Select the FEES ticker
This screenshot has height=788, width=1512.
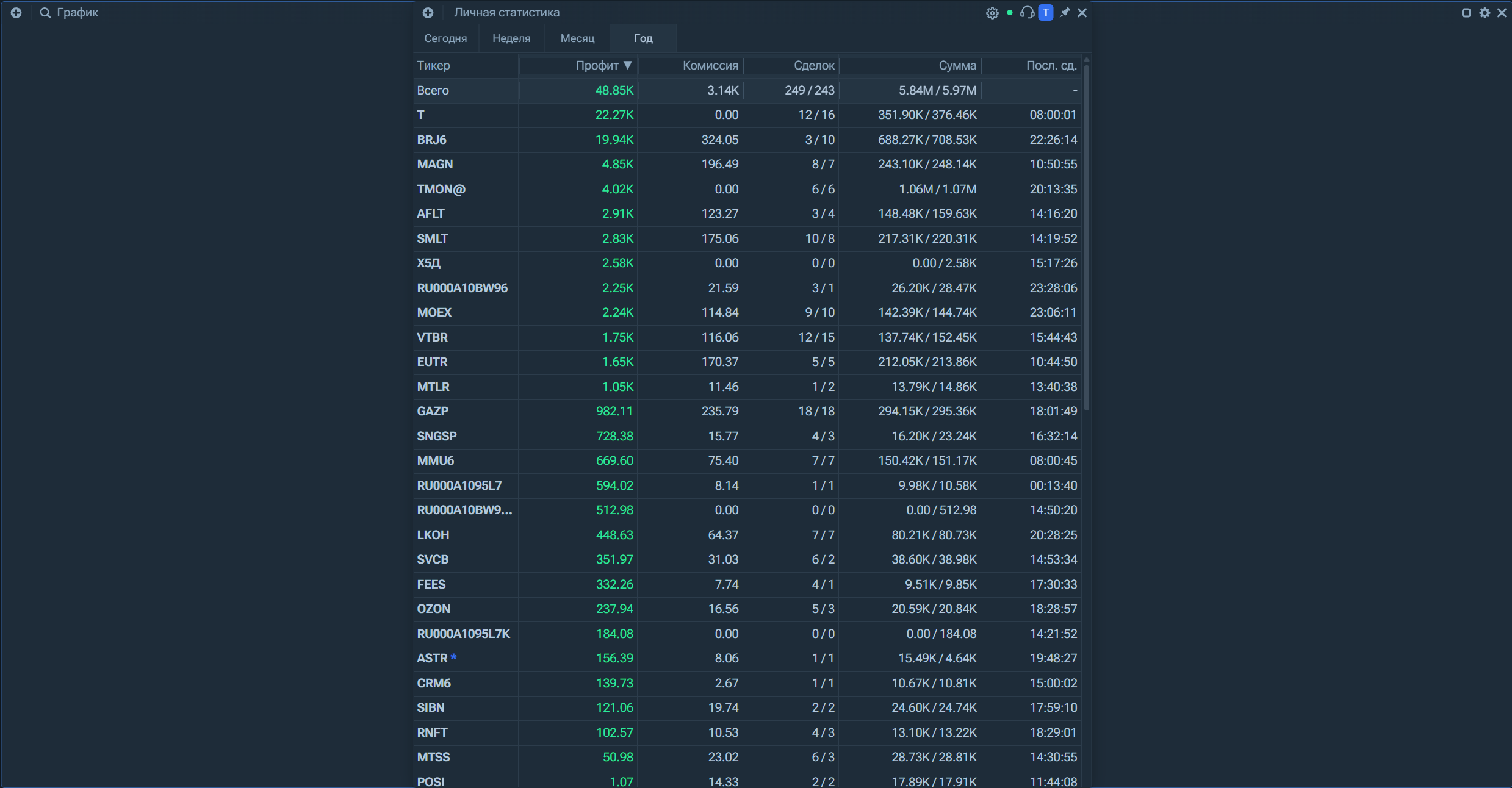tap(431, 584)
